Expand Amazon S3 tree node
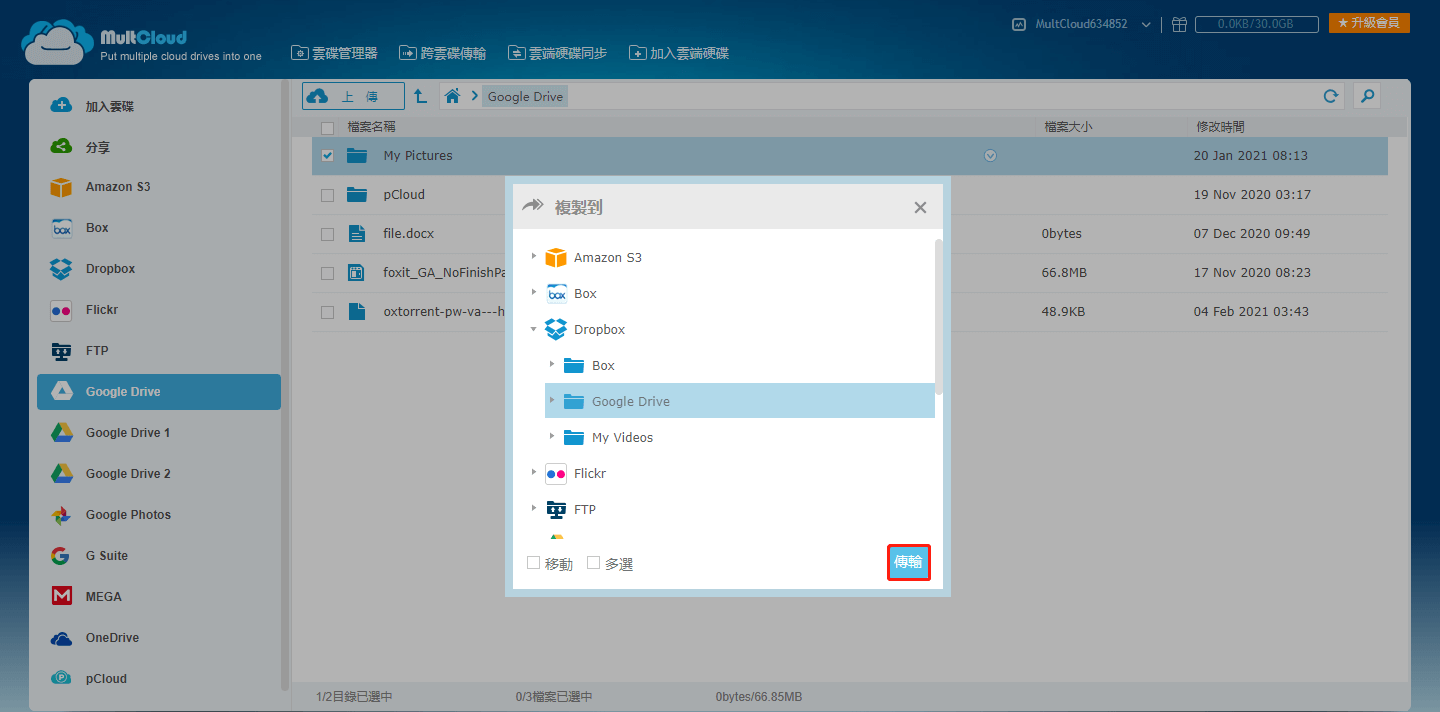Image resolution: width=1440 pixels, height=712 pixels. (534, 257)
